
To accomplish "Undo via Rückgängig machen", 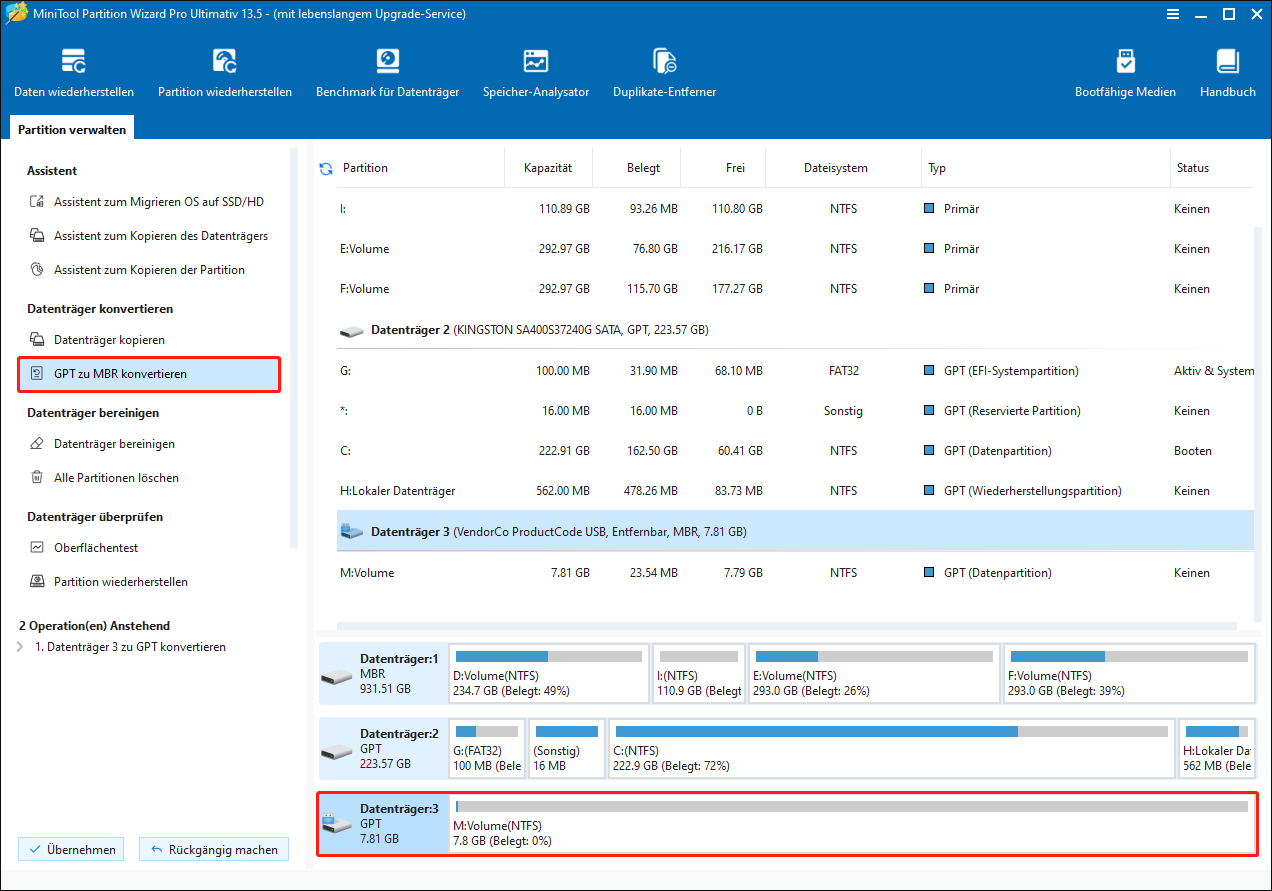I will point(213,849).
